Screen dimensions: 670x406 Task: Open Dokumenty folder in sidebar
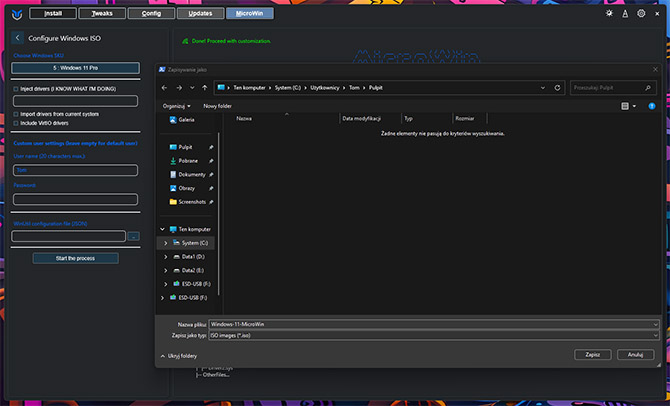188,174
